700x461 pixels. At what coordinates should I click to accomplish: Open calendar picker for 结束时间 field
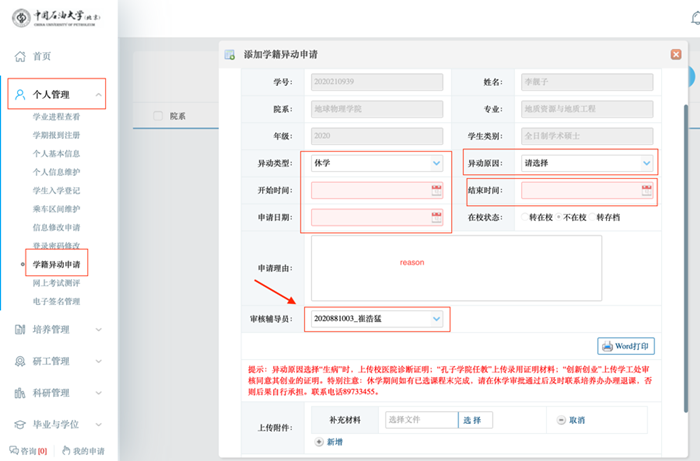coord(646,190)
